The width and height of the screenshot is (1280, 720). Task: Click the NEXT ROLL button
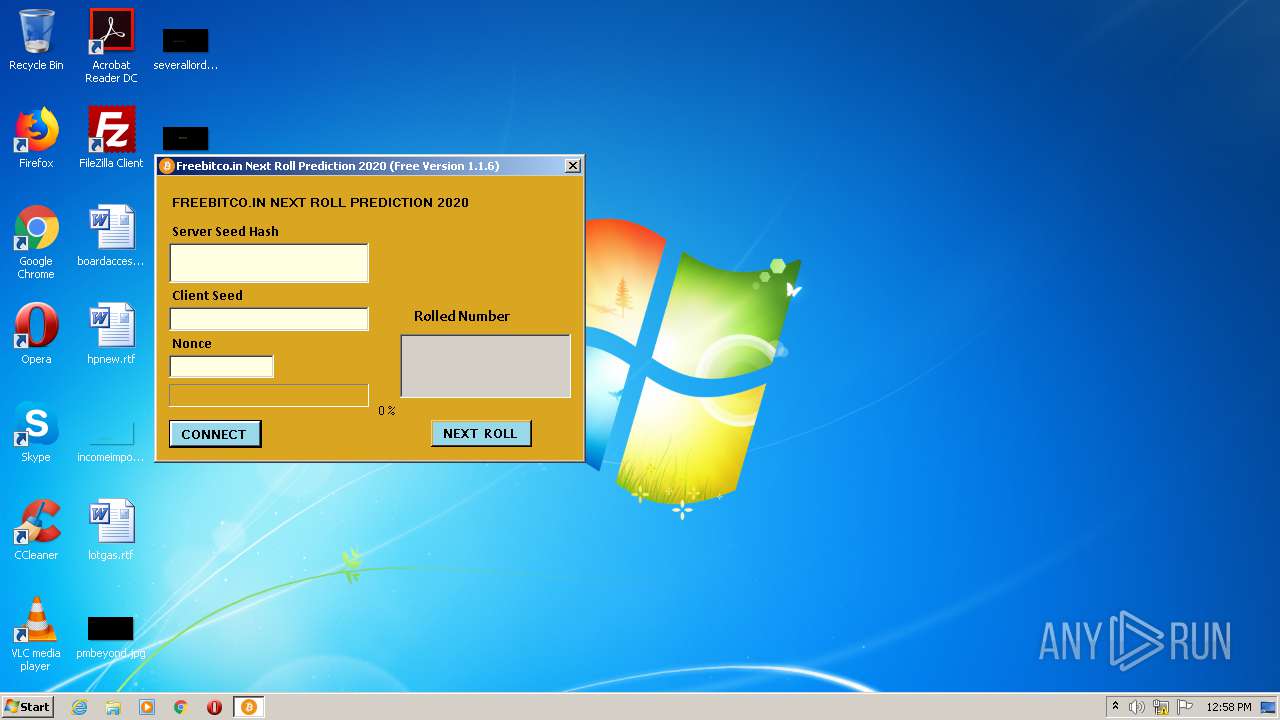[481, 433]
